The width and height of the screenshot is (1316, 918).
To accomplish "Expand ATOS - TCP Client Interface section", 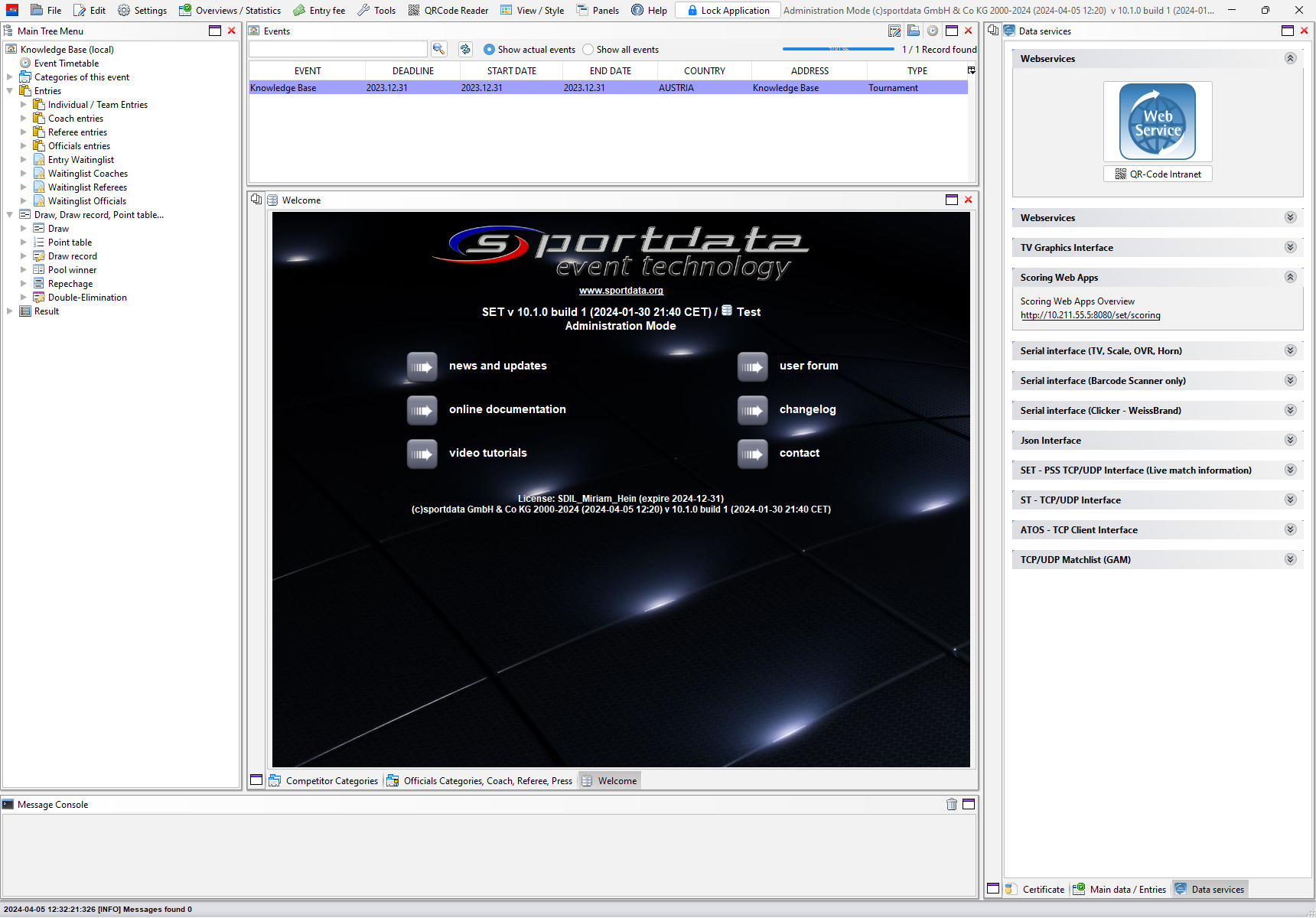I will (1290, 529).
